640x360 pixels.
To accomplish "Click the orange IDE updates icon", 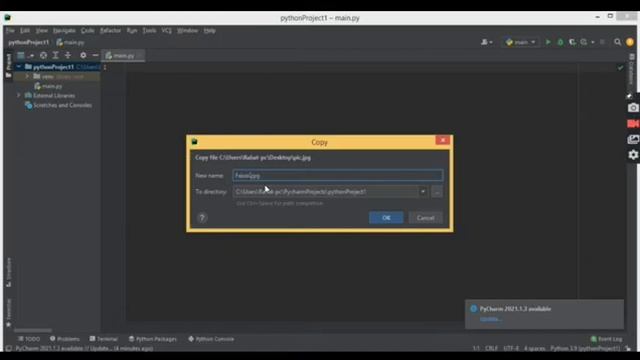I will tap(630, 42).
